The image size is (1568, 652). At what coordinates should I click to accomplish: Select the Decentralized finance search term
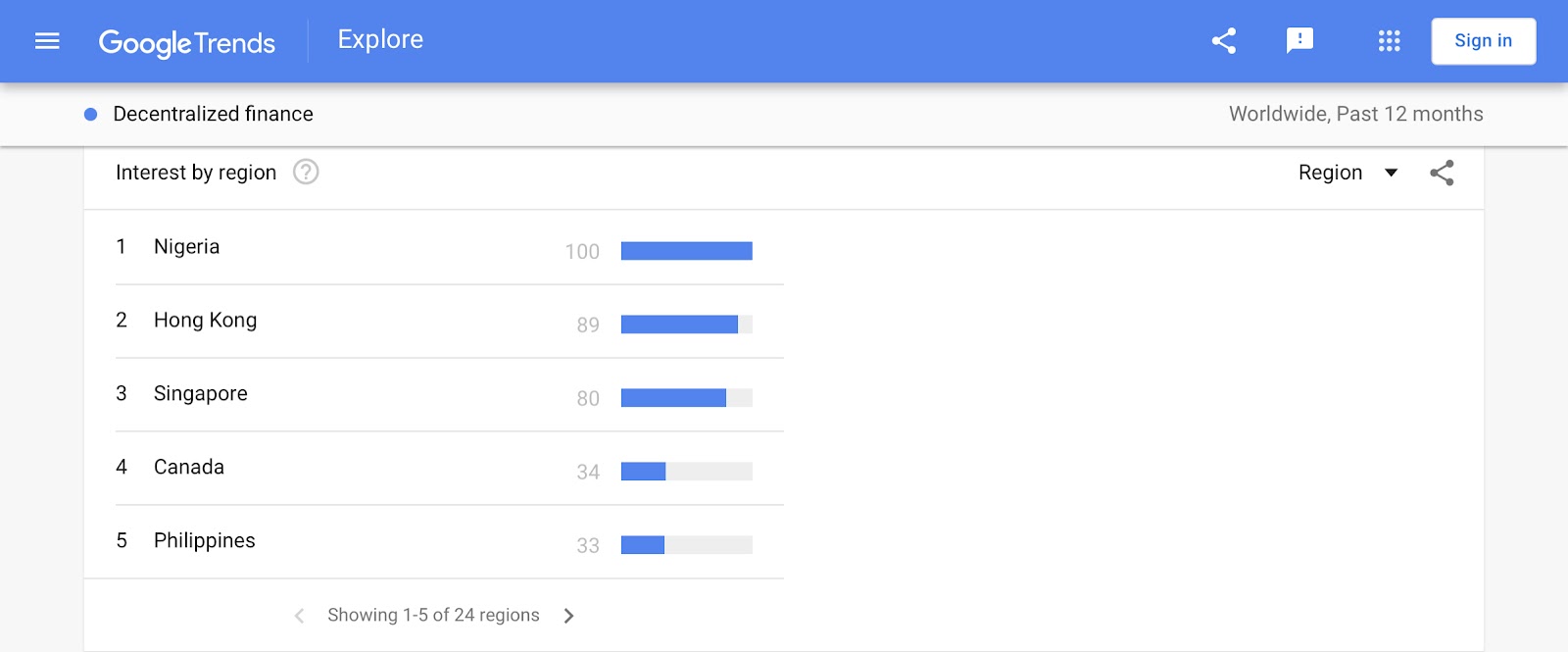tap(213, 115)
